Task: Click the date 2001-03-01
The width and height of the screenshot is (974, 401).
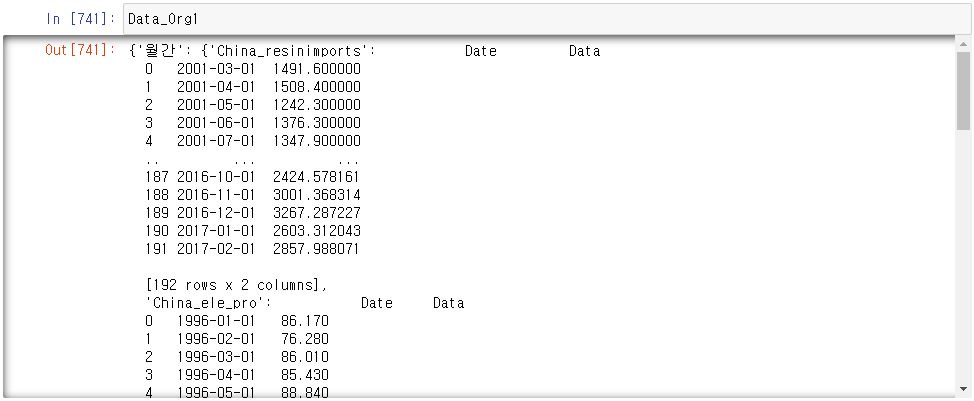Action: pyautogui.click(x=216, y=69)
